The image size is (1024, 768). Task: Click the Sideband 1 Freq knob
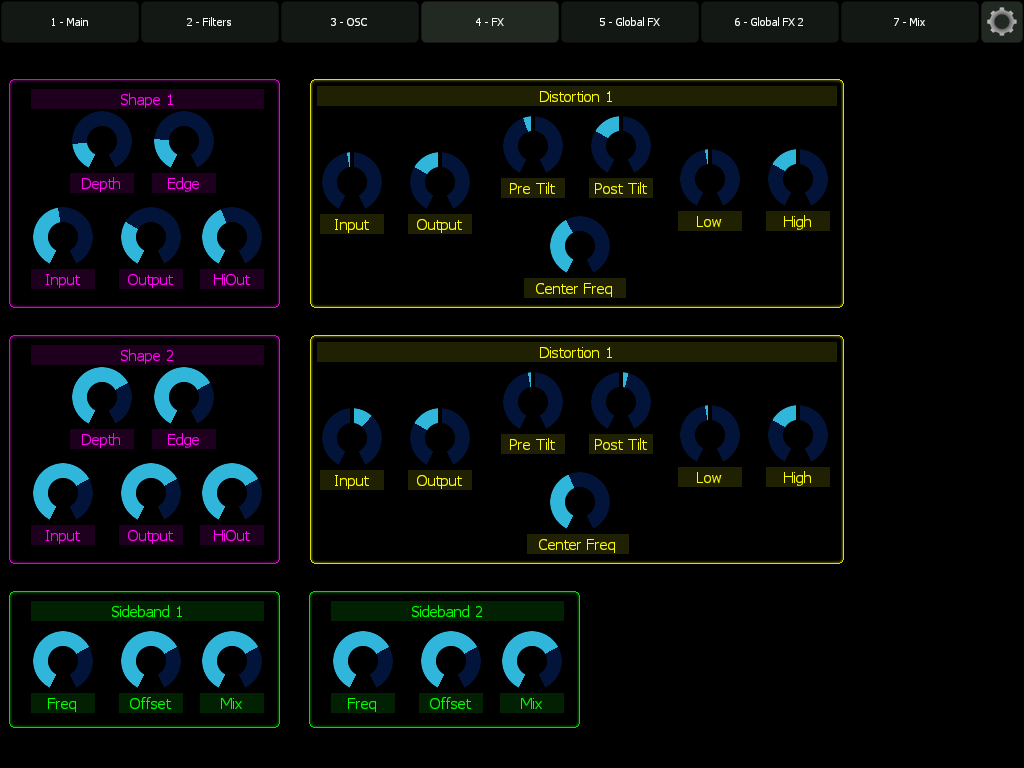point(63,660)
